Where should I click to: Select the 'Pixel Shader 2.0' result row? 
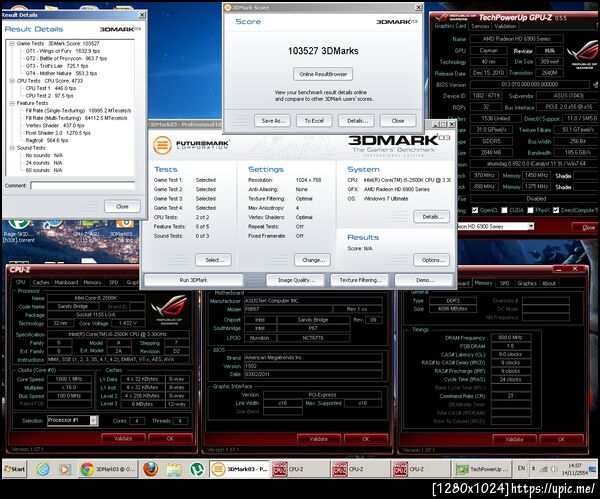[58, 133]
